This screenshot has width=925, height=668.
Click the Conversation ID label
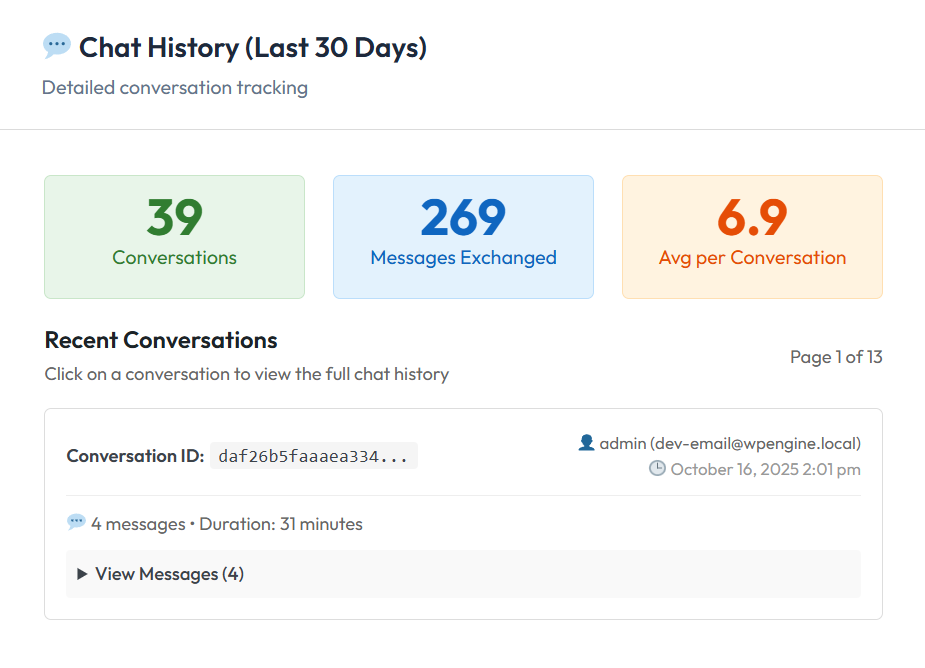tap(135, 456)
